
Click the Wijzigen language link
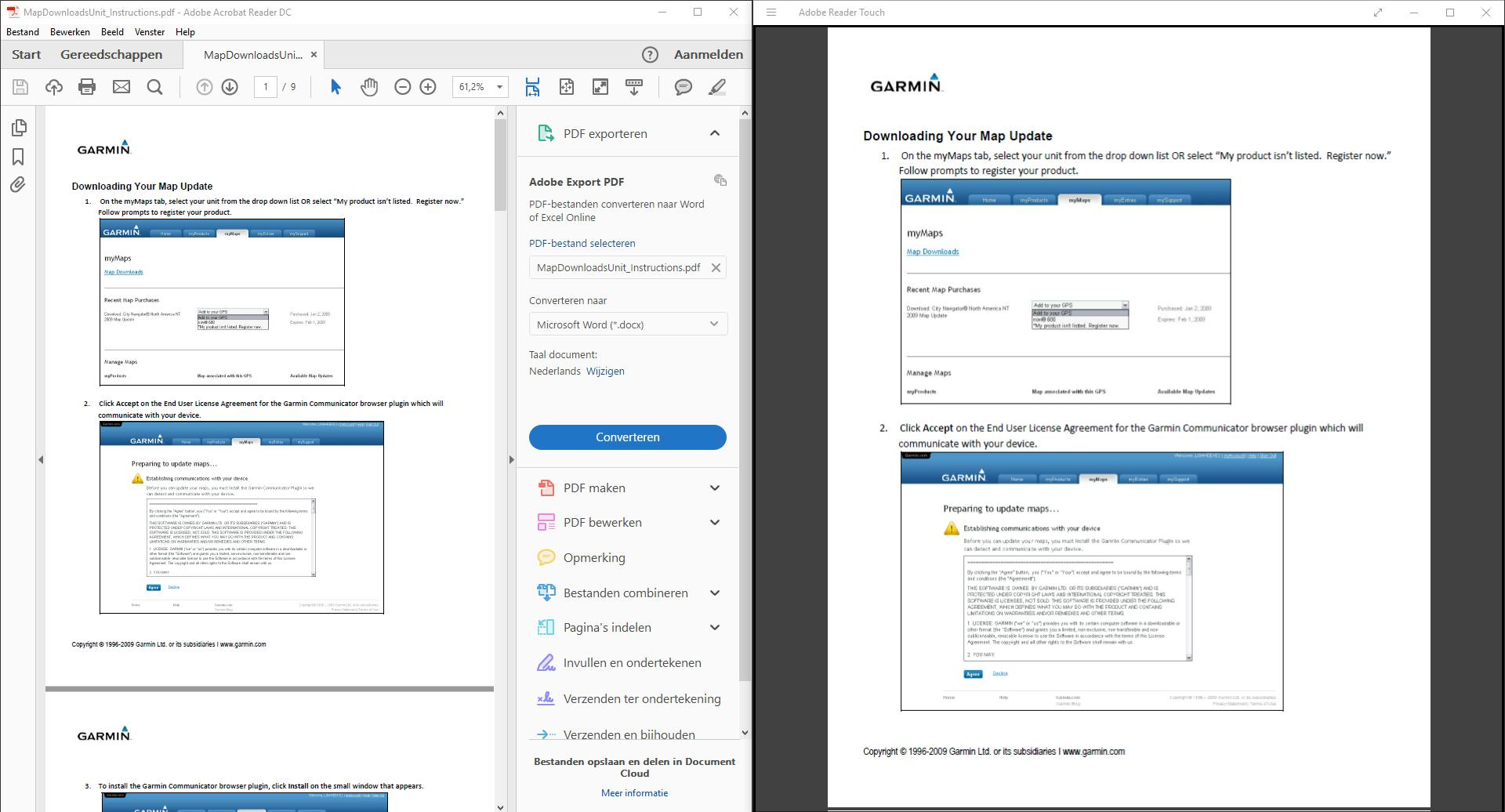tap(605, 372)
